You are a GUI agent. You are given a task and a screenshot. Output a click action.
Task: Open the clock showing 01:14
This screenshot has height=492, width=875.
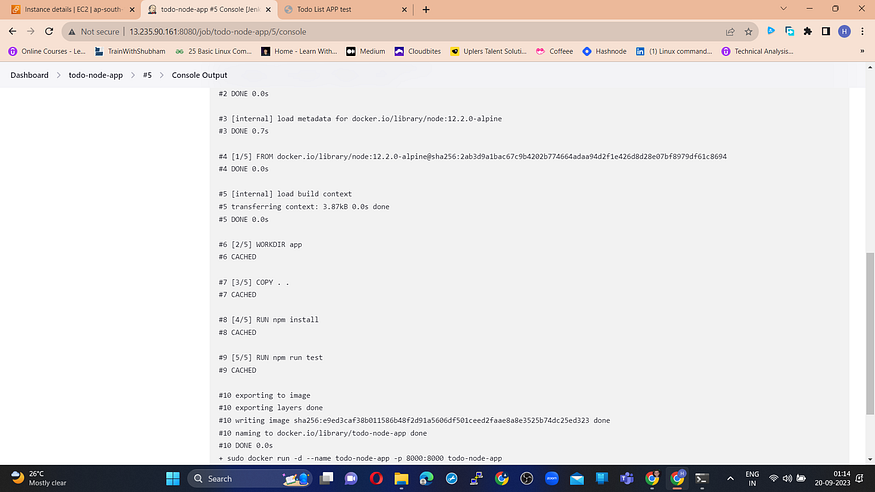tap(832, 479)
